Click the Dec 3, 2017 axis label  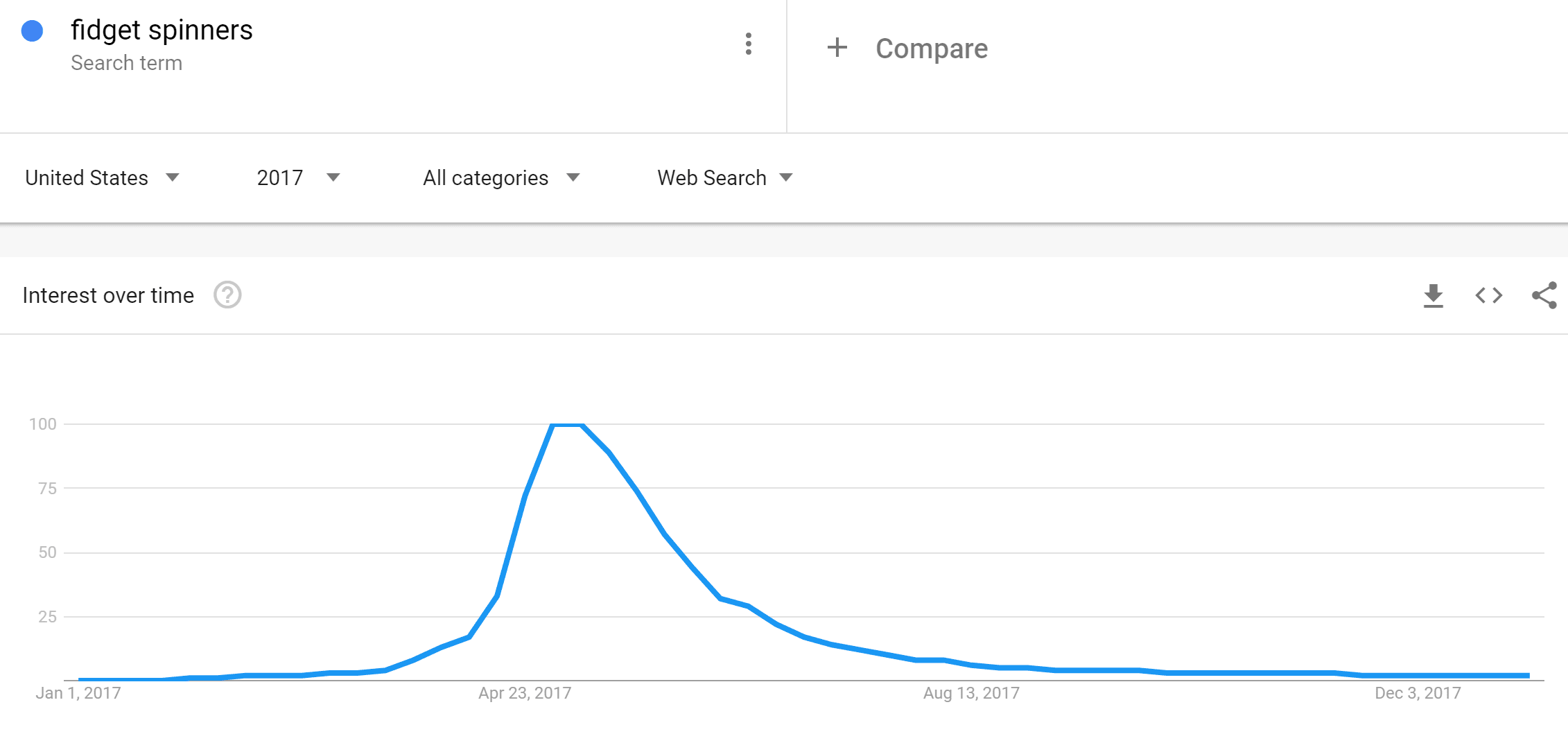(1418, 693)
